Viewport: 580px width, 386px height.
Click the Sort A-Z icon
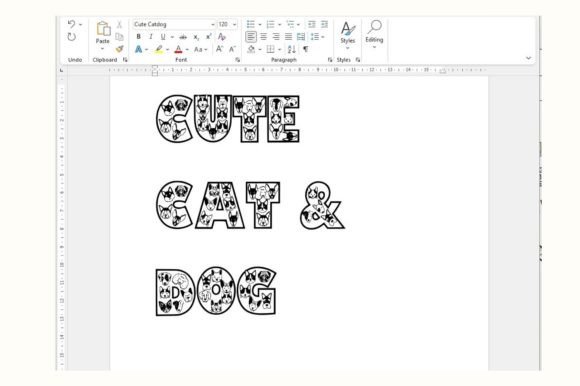tap(292, 49)
